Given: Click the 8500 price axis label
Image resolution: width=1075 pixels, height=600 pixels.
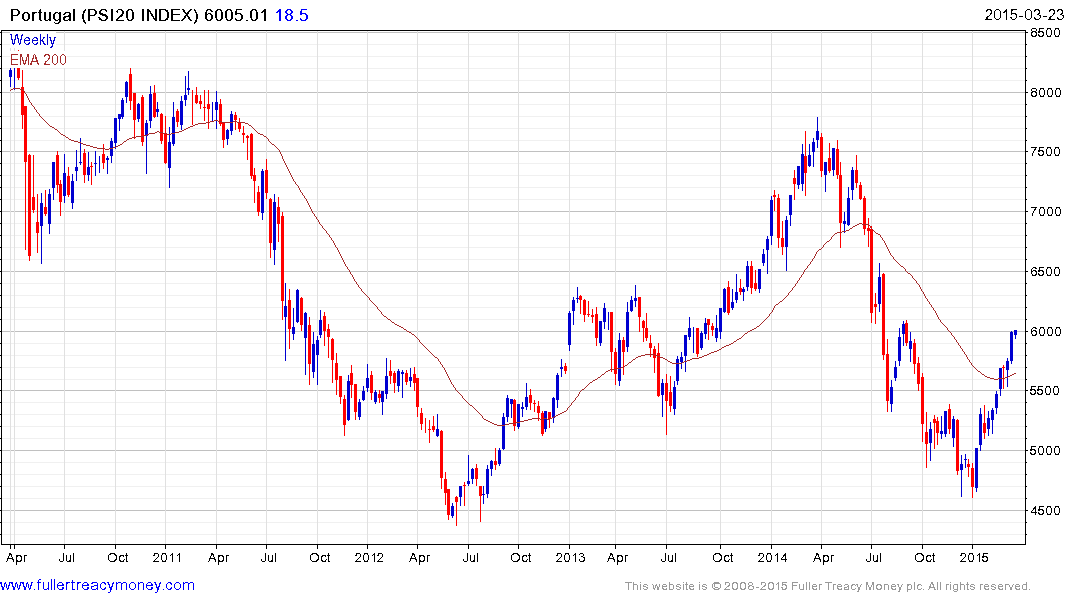Looking at the screenshot, I should (1046, 32).
